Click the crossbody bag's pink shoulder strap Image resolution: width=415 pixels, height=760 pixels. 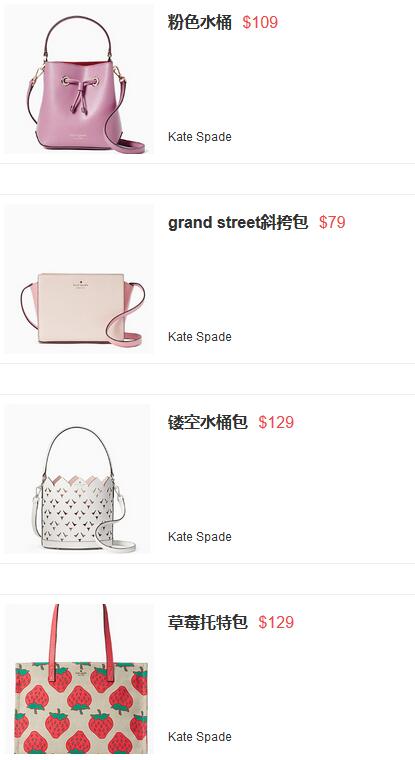click(125, 315)
